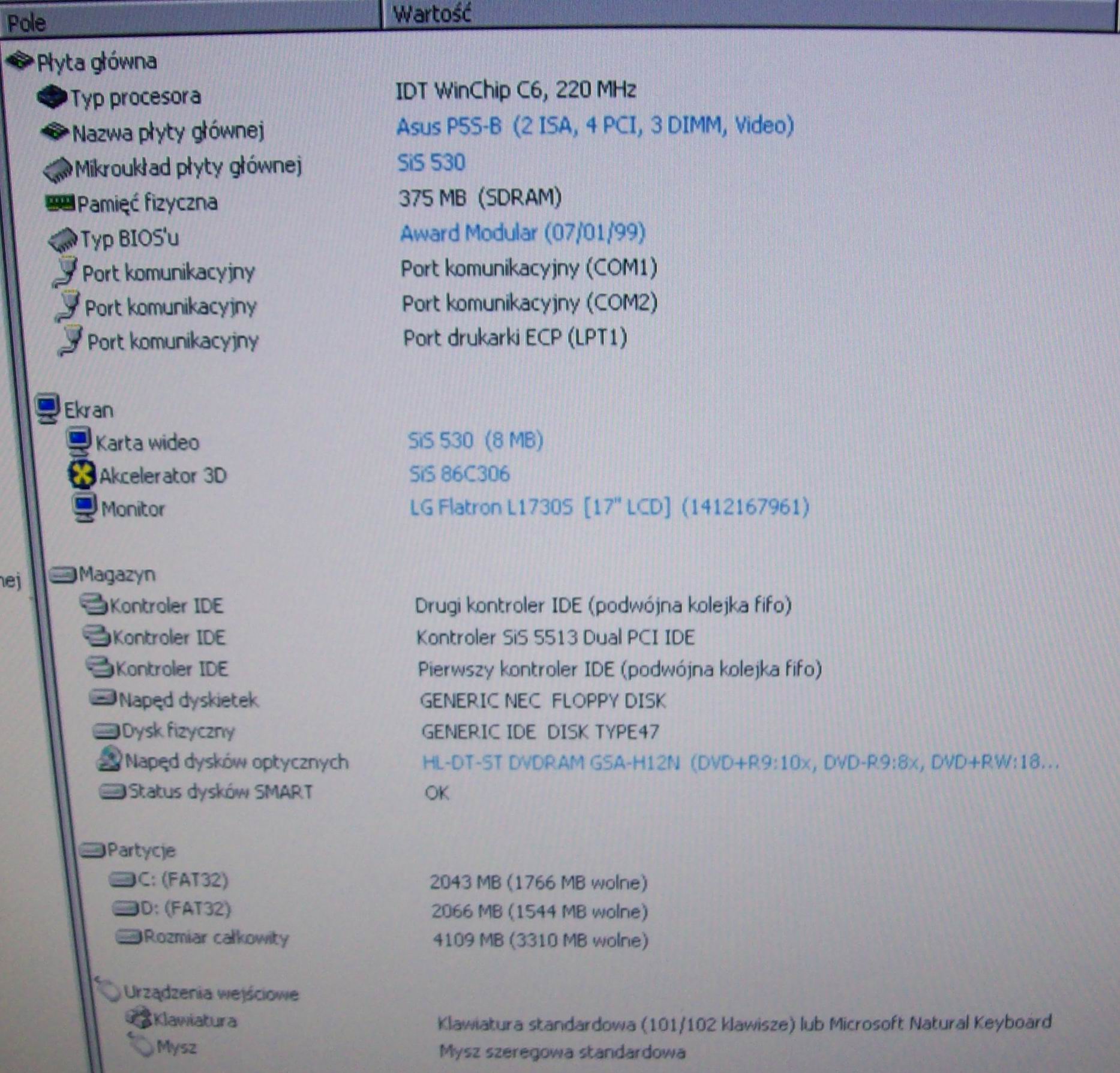This screenshot has width=1120, height=1073.
Task: Click the Pamięć fizyczna RAM icon
Action: [x=61, y=202]
